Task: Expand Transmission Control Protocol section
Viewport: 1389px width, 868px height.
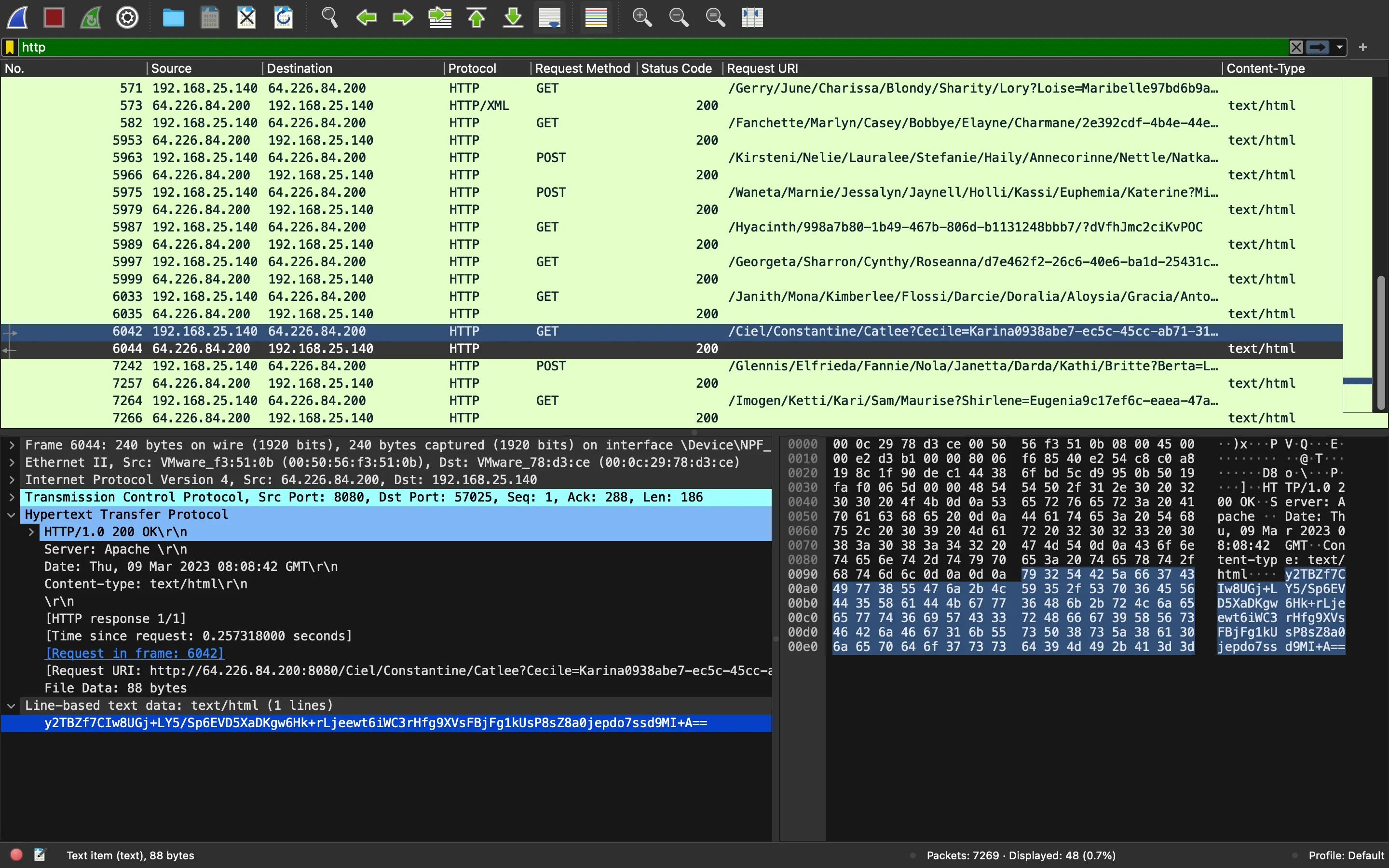Action: [x=12, y=497]
